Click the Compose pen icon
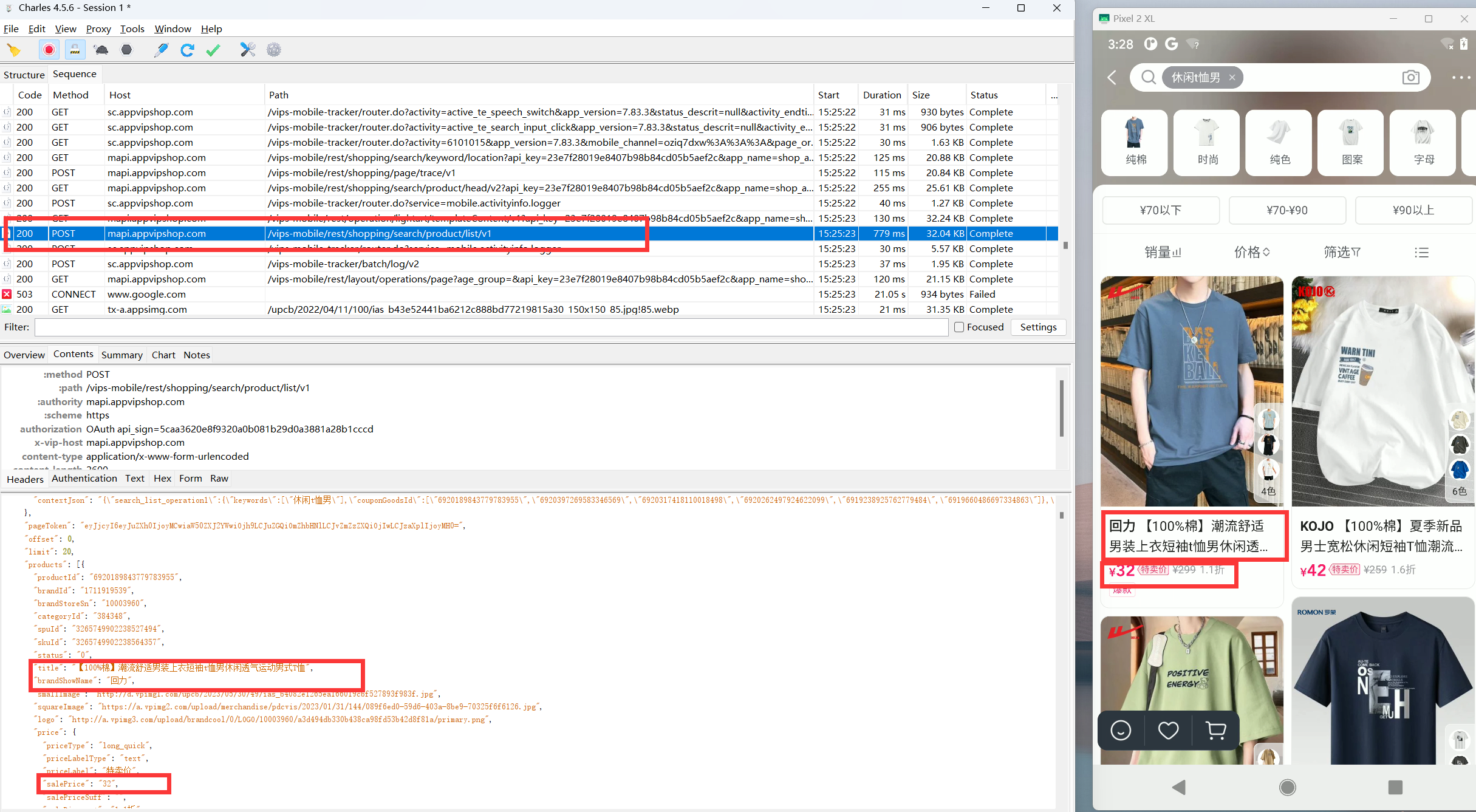 [161, 50]
